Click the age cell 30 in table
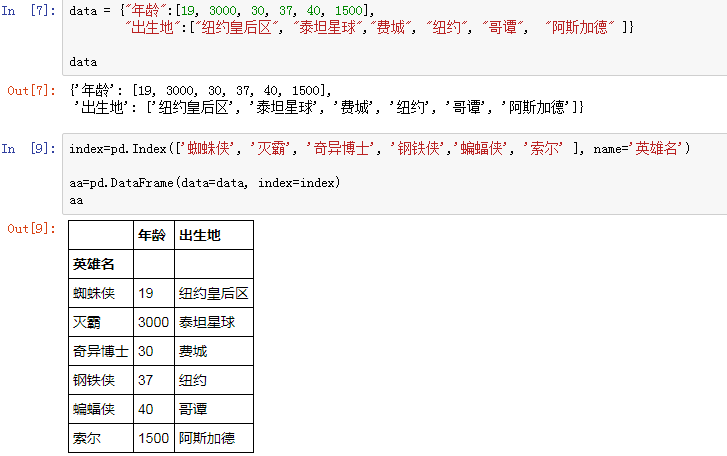 coord(154,351)
